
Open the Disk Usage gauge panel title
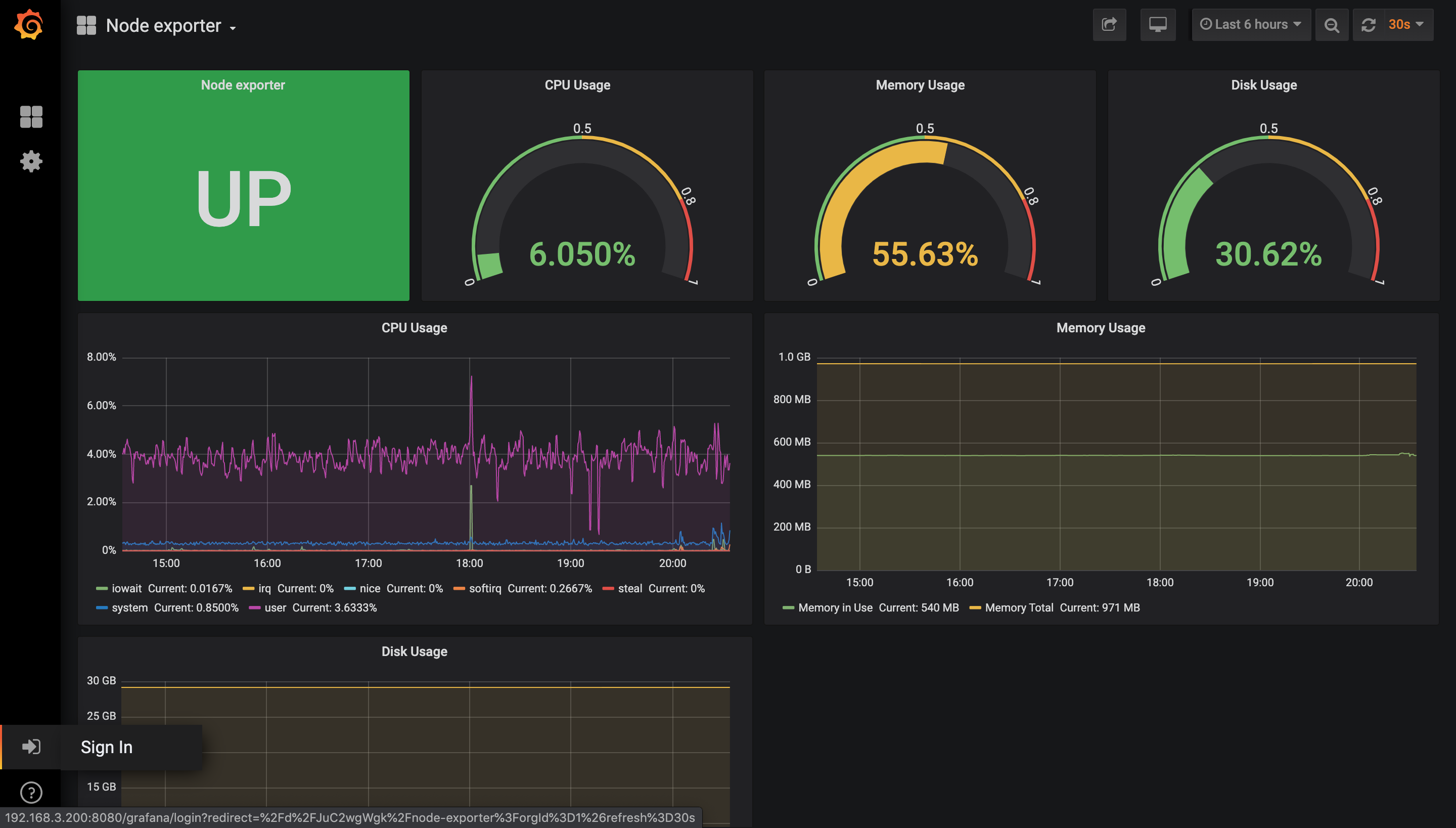pos(1264,85)
